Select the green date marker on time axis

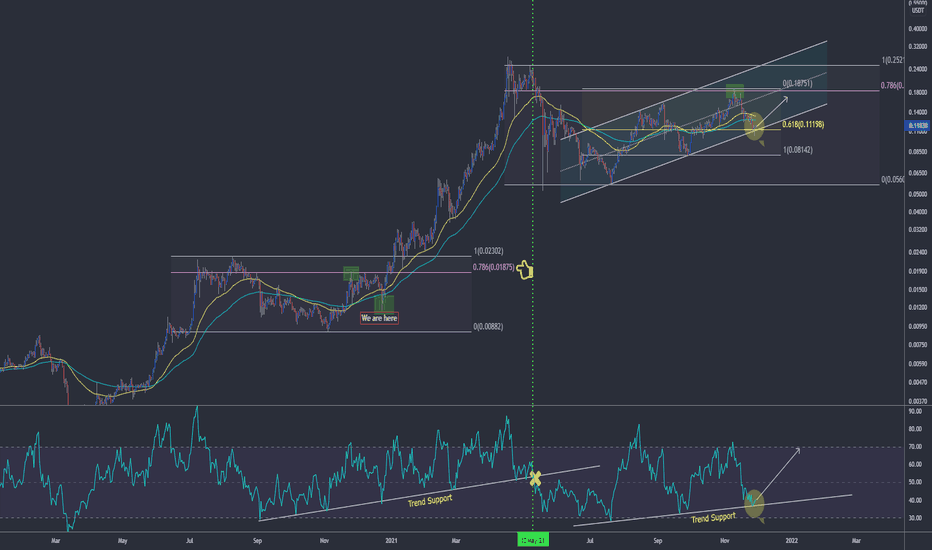[x=533, y=540]
